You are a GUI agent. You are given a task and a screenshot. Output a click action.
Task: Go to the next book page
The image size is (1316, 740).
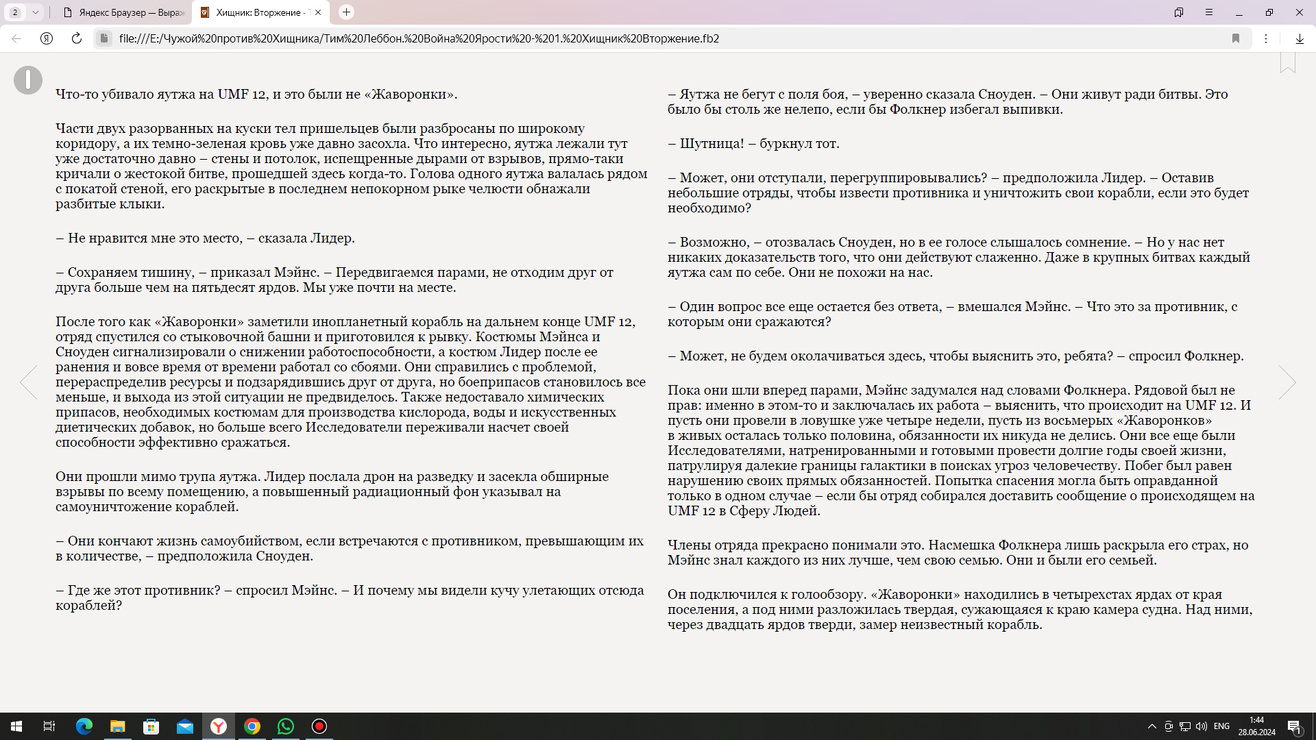(1287, 382)
